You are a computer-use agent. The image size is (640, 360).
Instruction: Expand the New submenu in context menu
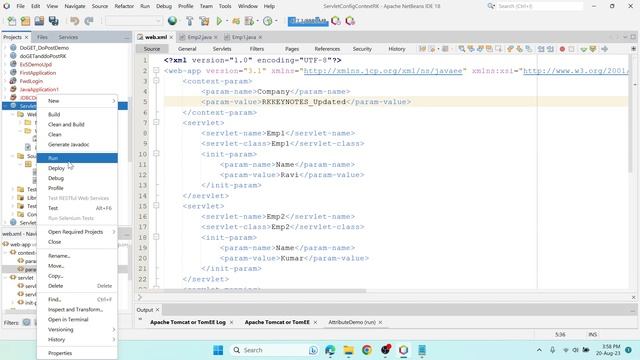[77, 101]
